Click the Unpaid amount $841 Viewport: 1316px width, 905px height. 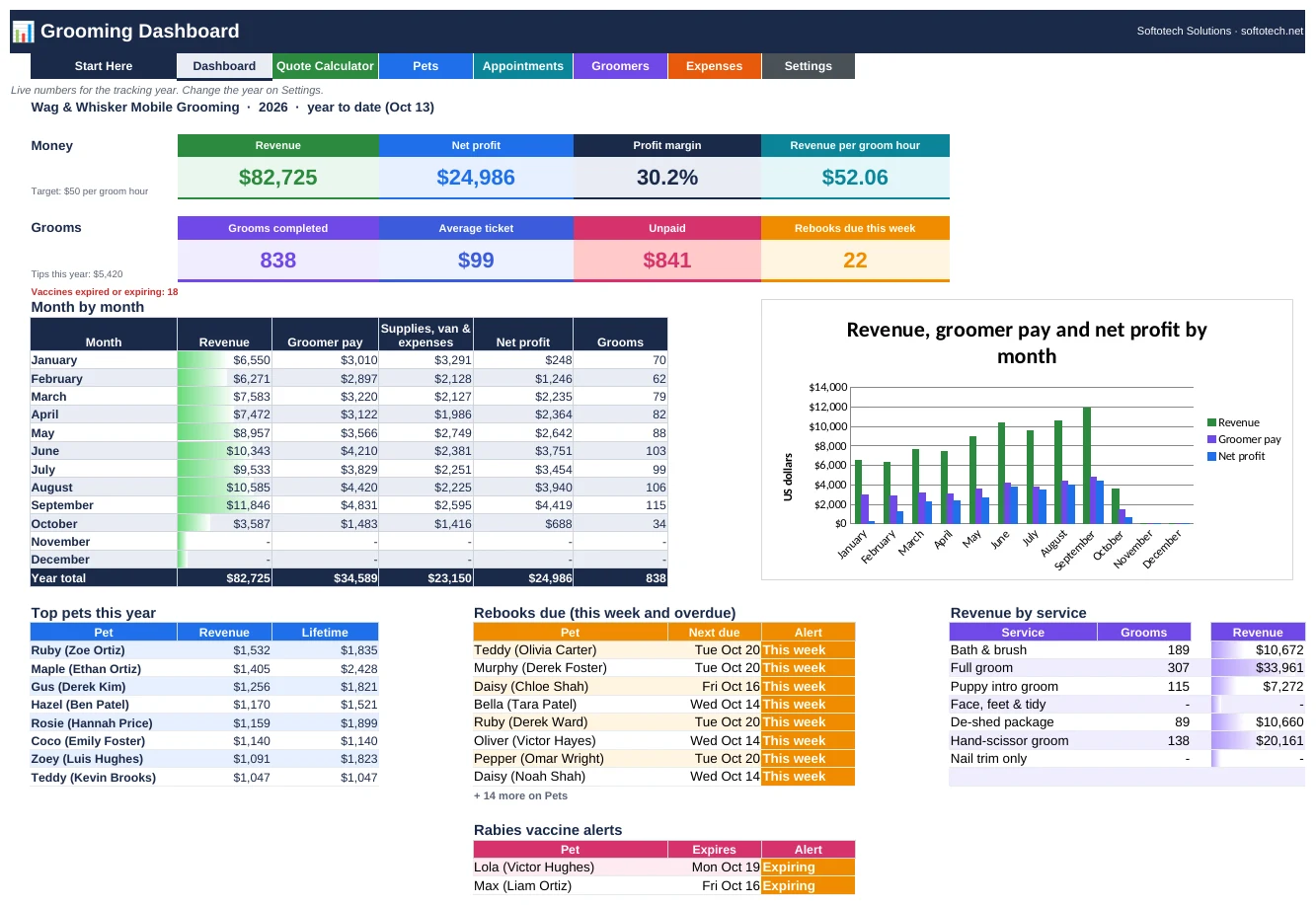[x=667, y=261]
